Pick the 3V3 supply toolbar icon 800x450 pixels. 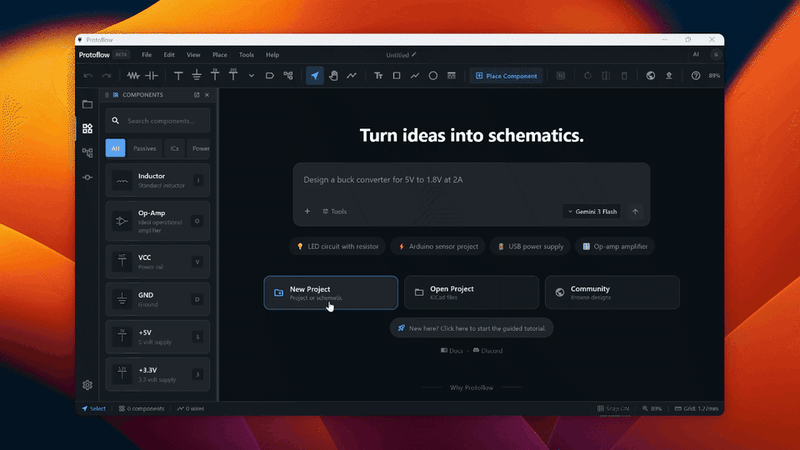tap(233, 75)
